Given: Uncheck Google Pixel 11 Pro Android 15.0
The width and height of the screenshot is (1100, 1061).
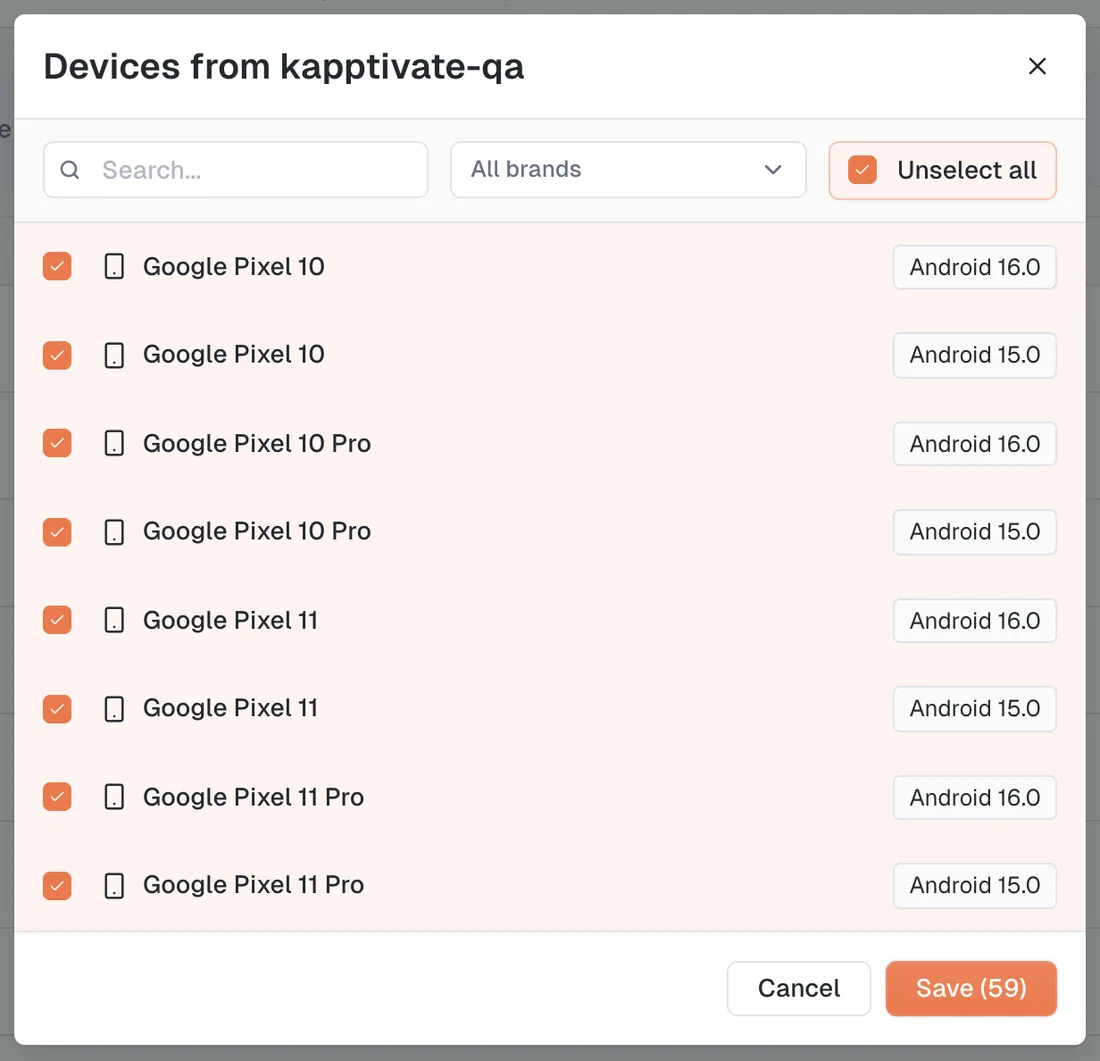Looking at the screenshot, I should (x=57, y=886).
